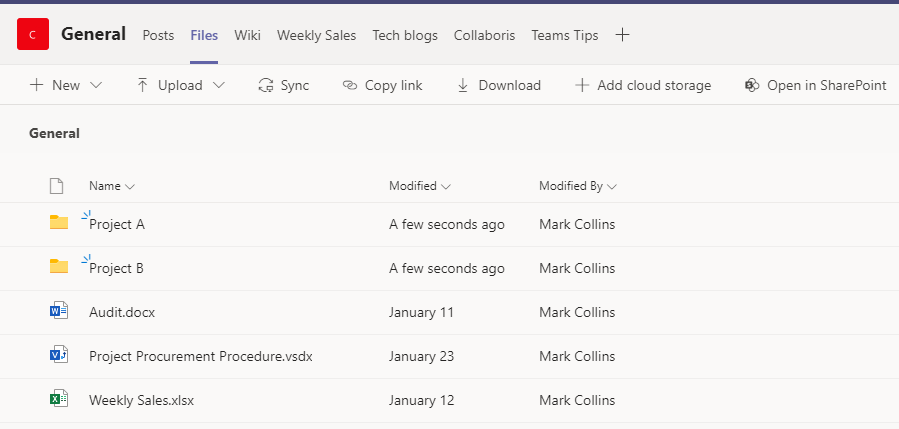
Task: Click the red team avatar icon
Action: coord(33,34)
